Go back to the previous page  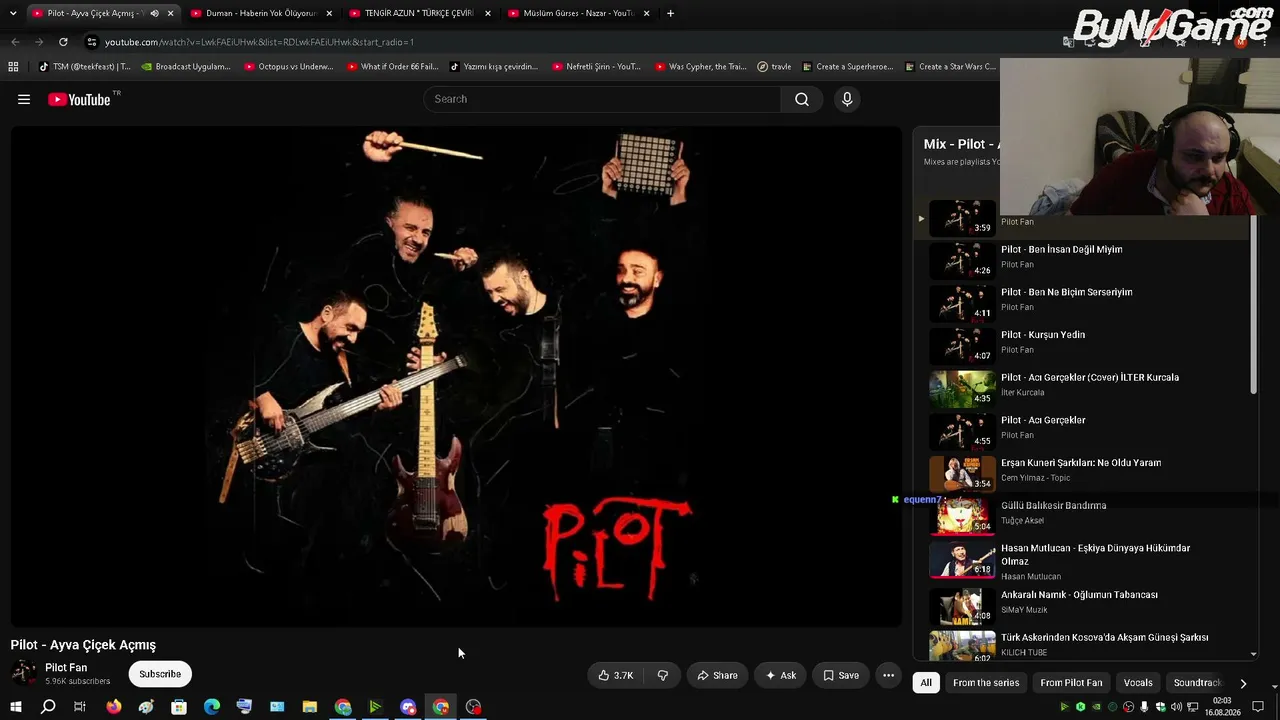click(15, 42)
